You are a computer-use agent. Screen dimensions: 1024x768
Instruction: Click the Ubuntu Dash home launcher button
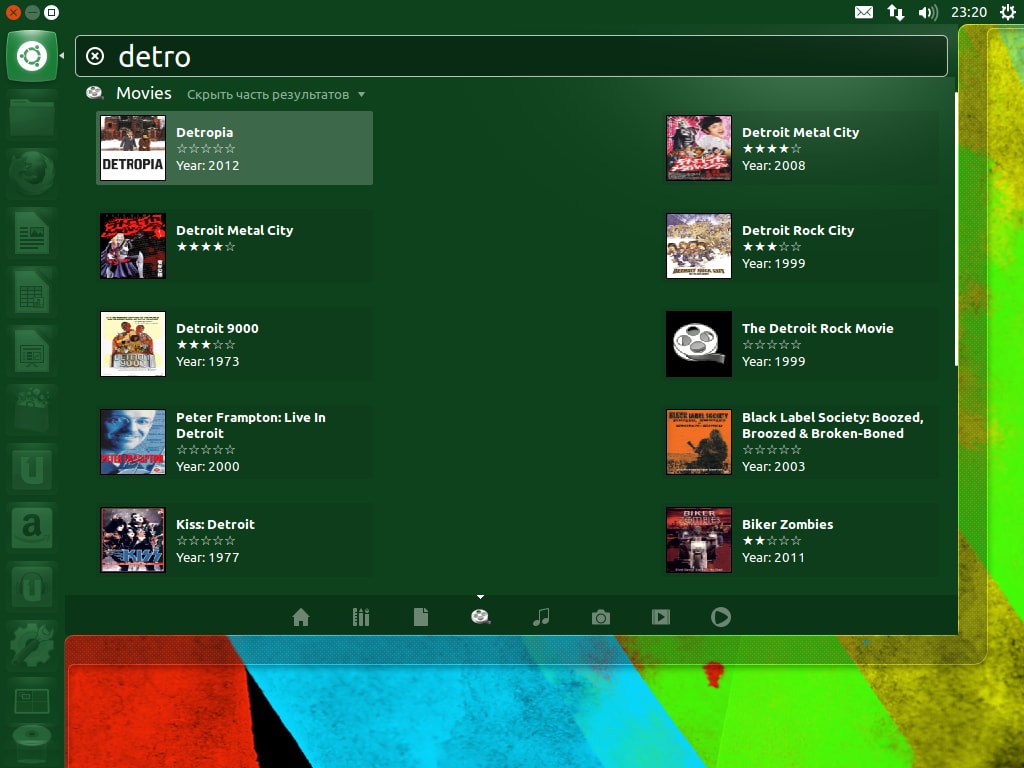(x=32, y=56)
